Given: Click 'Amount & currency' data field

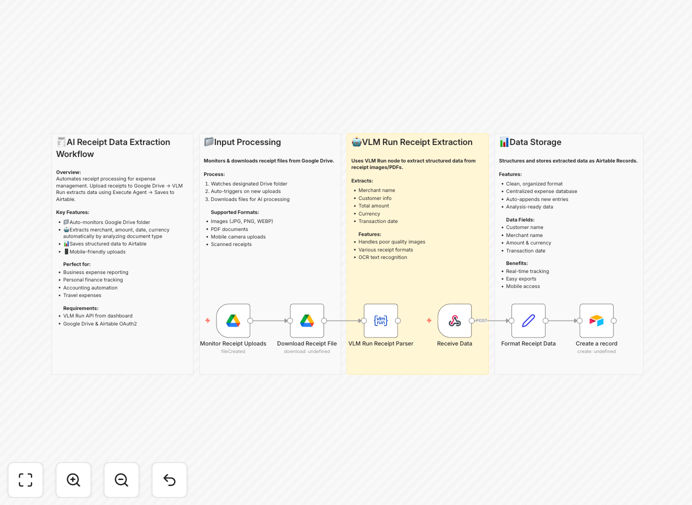Looking at the screenshot, I should [x=529, y=243].
